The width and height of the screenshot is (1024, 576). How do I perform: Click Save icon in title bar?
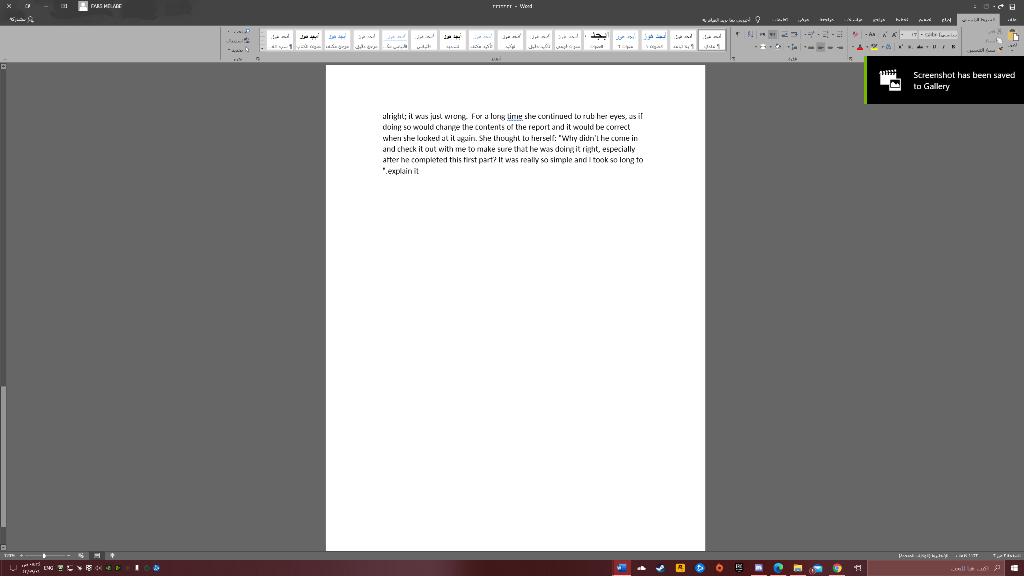[x=1012, y=6]
